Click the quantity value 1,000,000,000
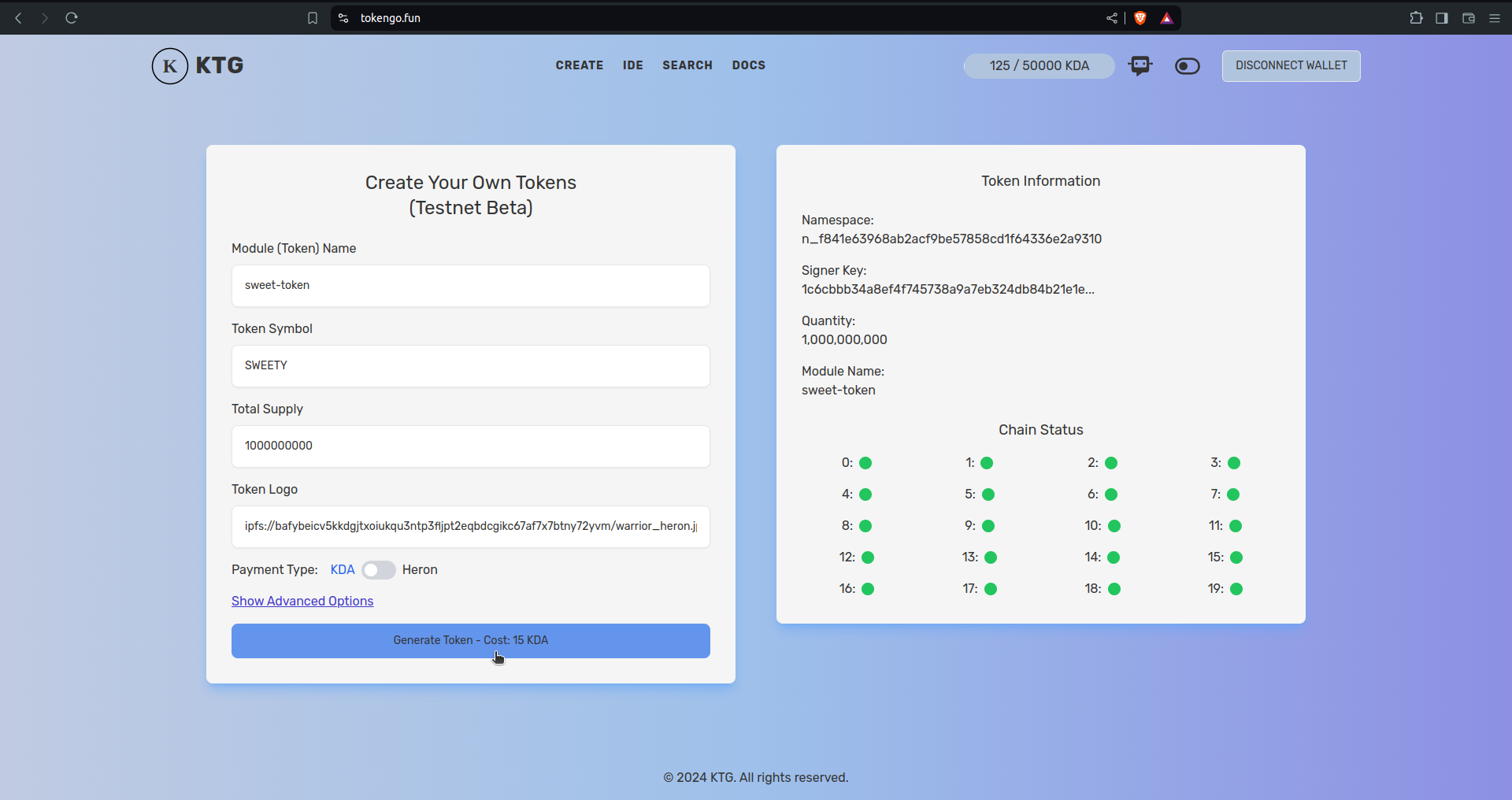 pos(844,339)
